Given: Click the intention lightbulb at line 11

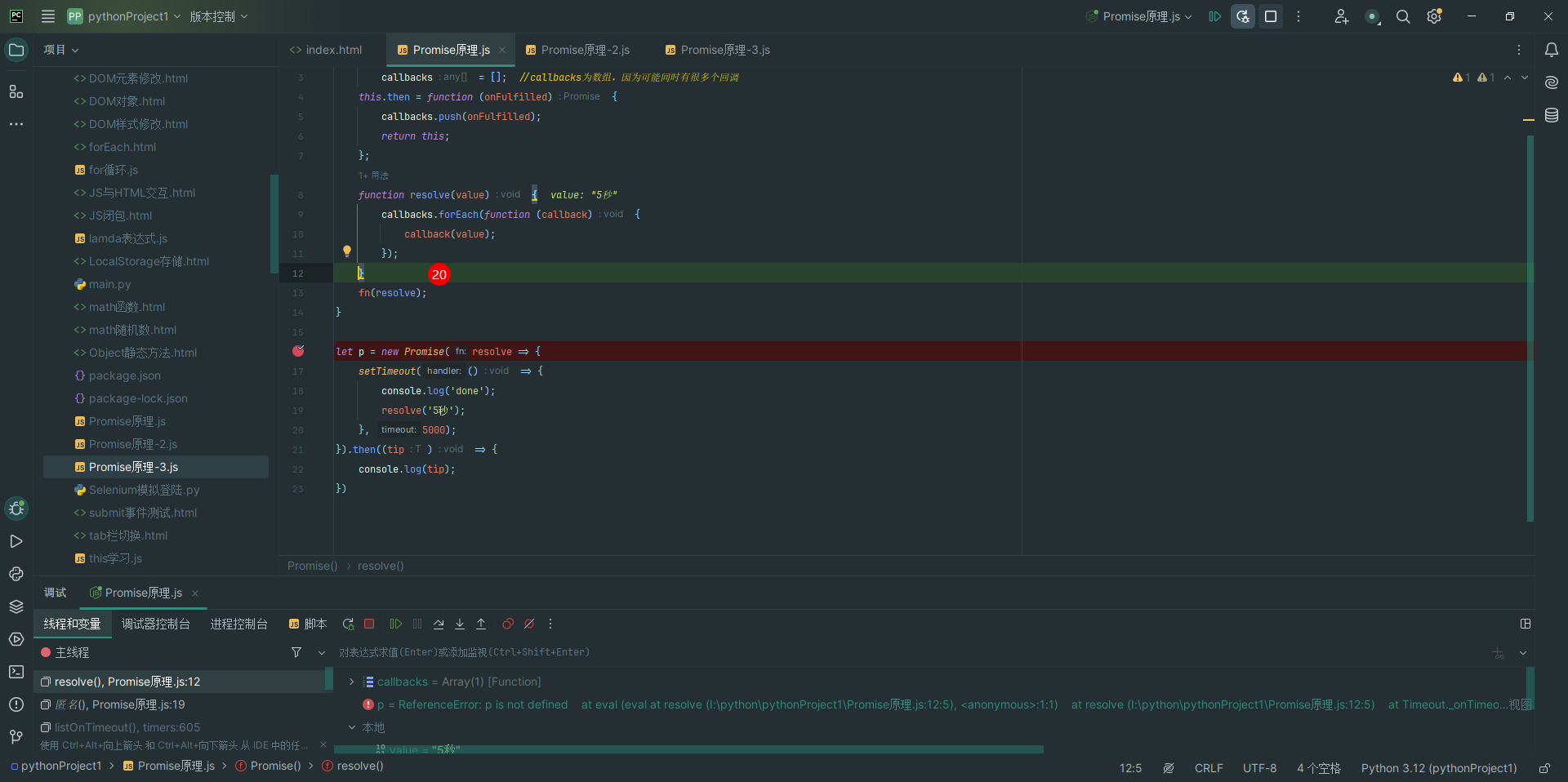Looking at the screenshot, I should [x=346, y=251].
